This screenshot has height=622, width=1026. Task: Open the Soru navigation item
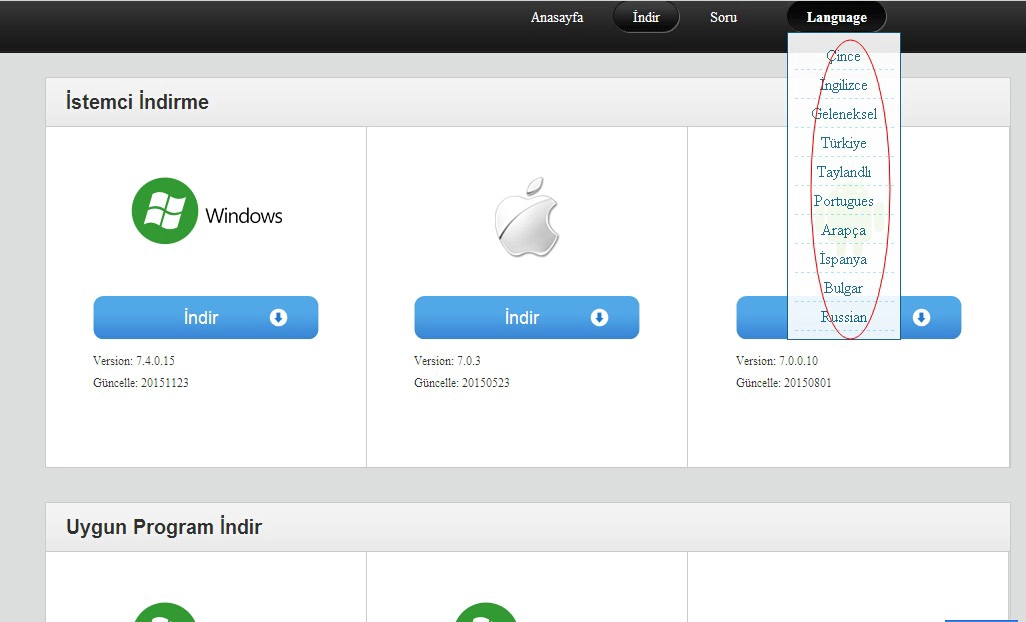pos(723,18)
